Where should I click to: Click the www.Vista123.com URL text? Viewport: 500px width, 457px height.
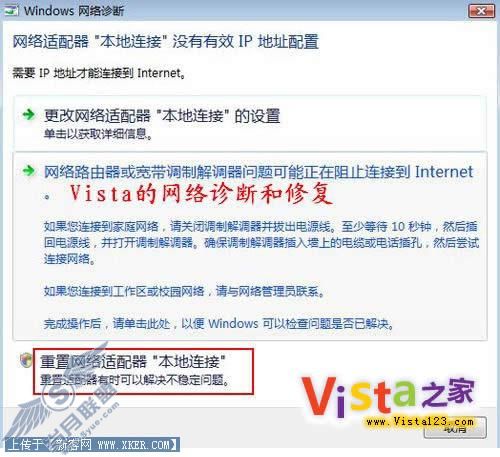(x=420, y=422)
